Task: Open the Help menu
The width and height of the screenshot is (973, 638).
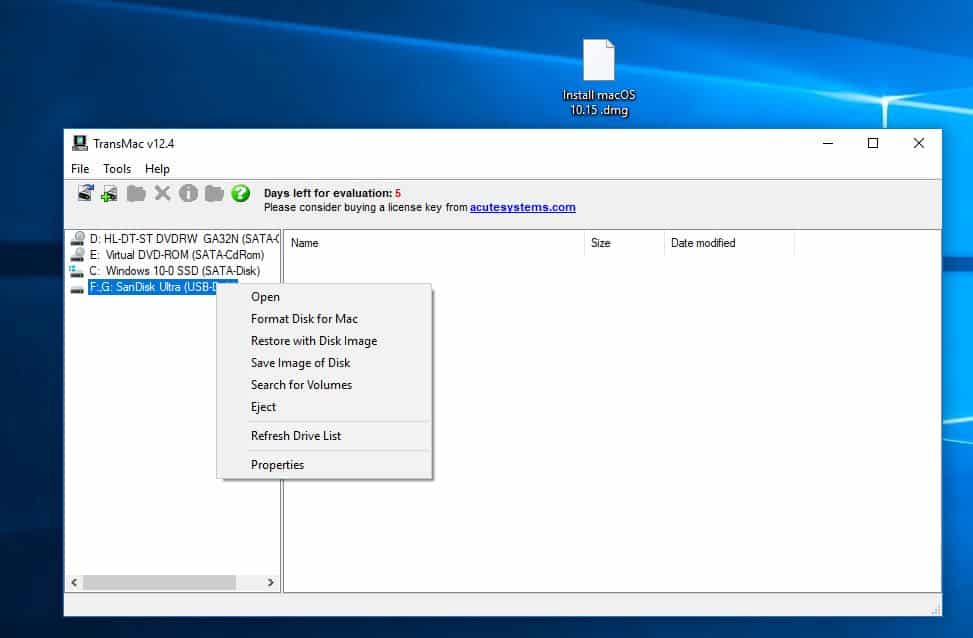Action: (157, 169)
